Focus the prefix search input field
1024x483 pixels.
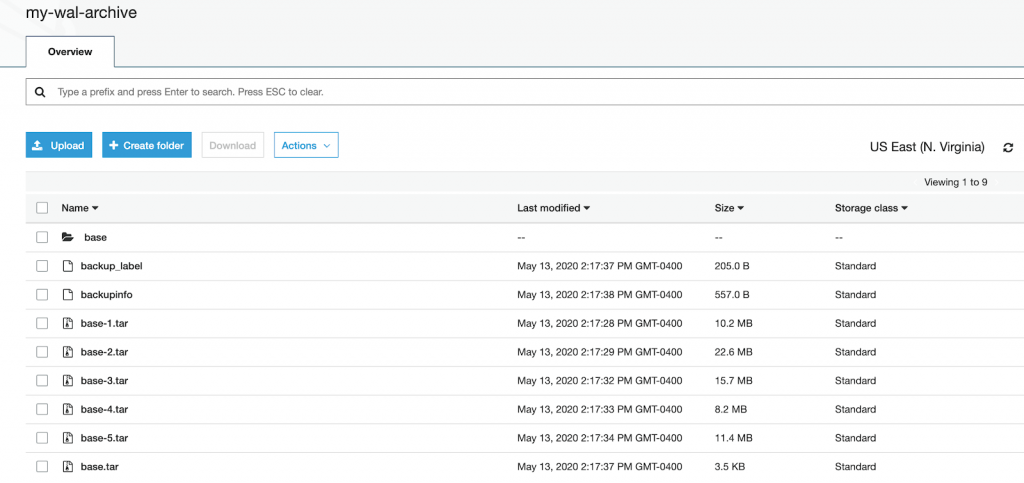coord(500,92)
